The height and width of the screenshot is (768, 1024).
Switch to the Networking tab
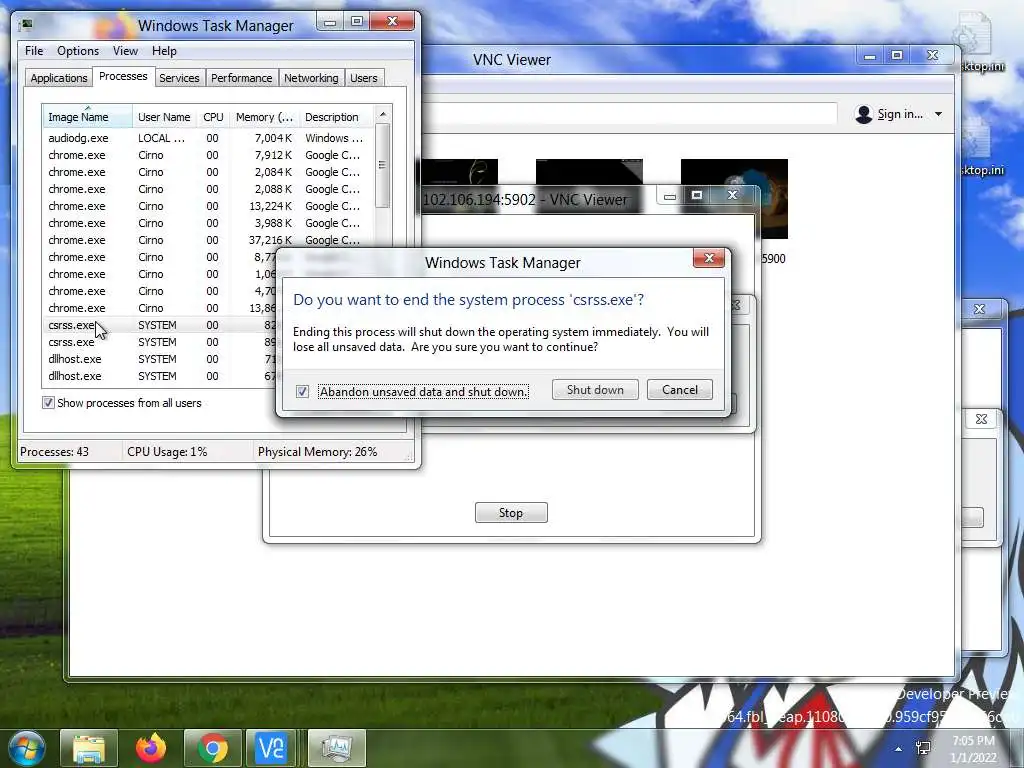[x=311, y=78]
